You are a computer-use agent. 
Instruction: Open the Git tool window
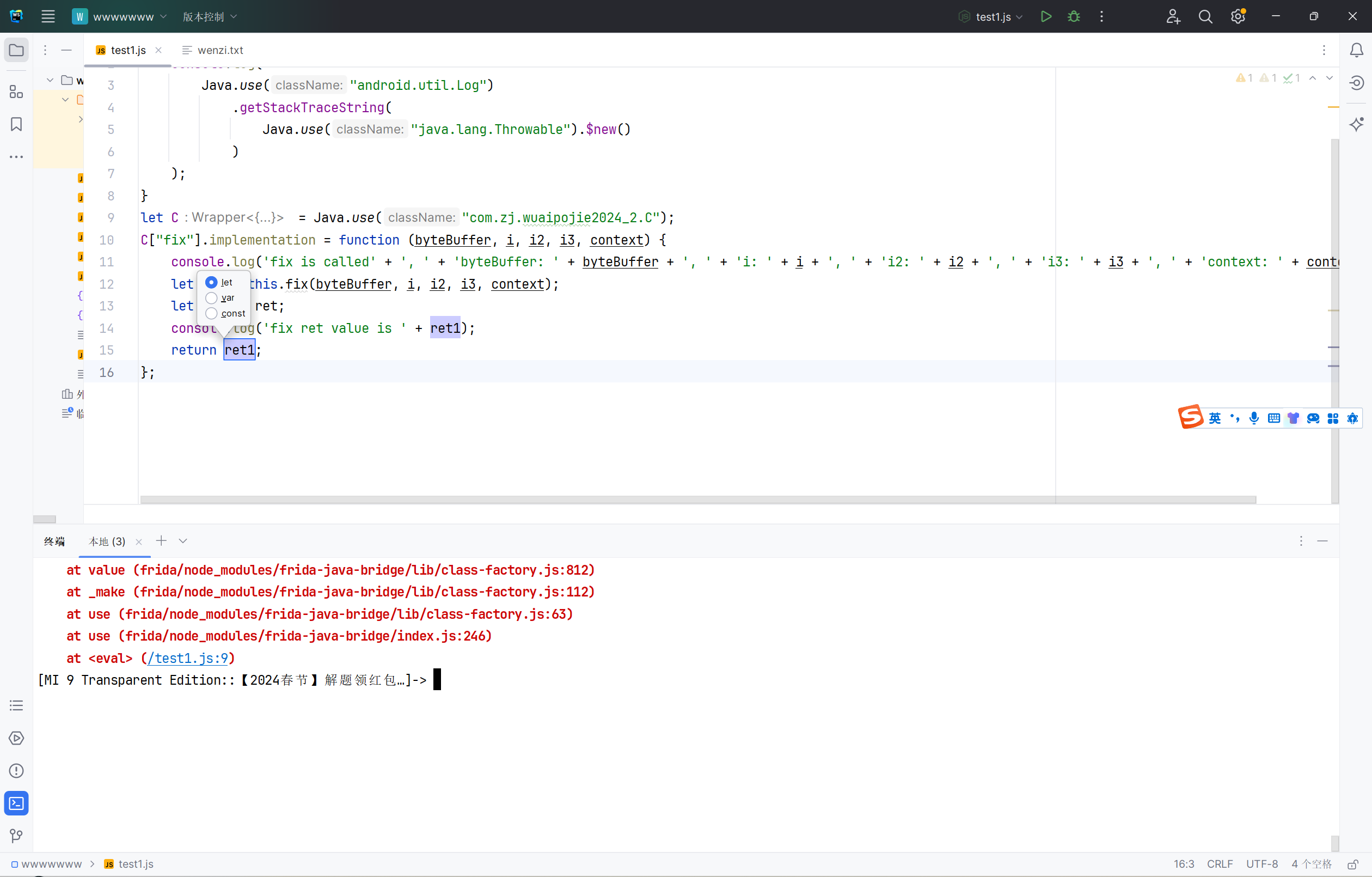click(x=16, y=836)
